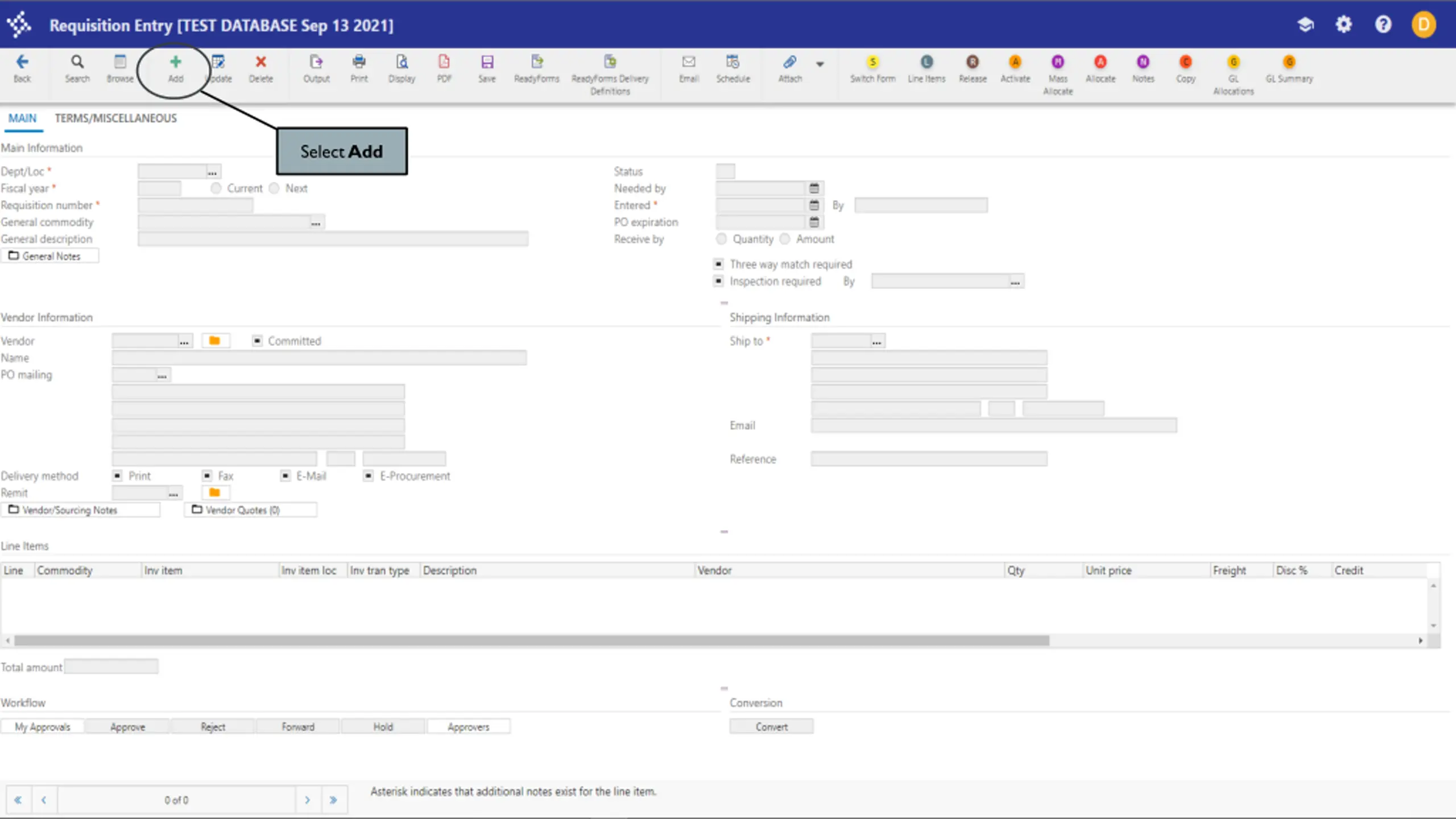This screenshot has width=1456, height=819.
Task: Click the Print toolbar icon
Action: pyautogui.click(x=359, y=61)
